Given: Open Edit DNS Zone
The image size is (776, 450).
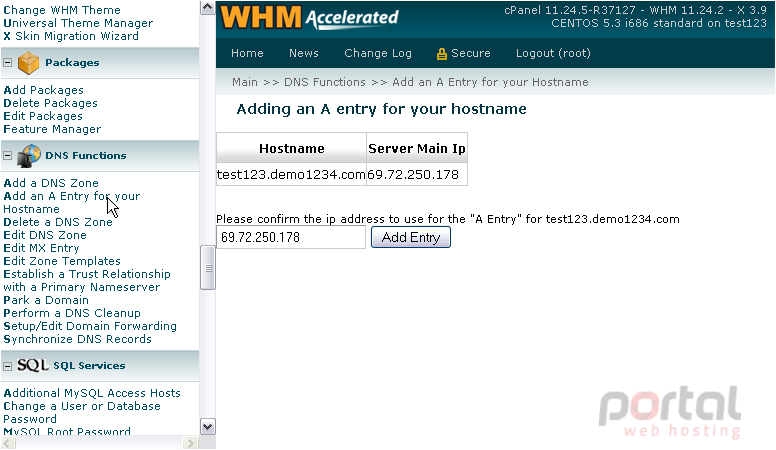Looking at the screenshot, I should point(45,235).
